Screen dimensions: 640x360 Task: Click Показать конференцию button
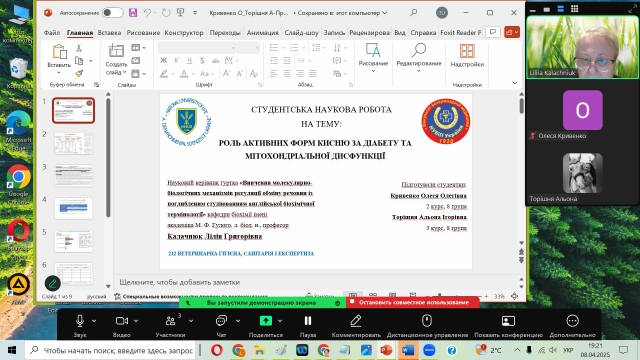coord(508,326)
